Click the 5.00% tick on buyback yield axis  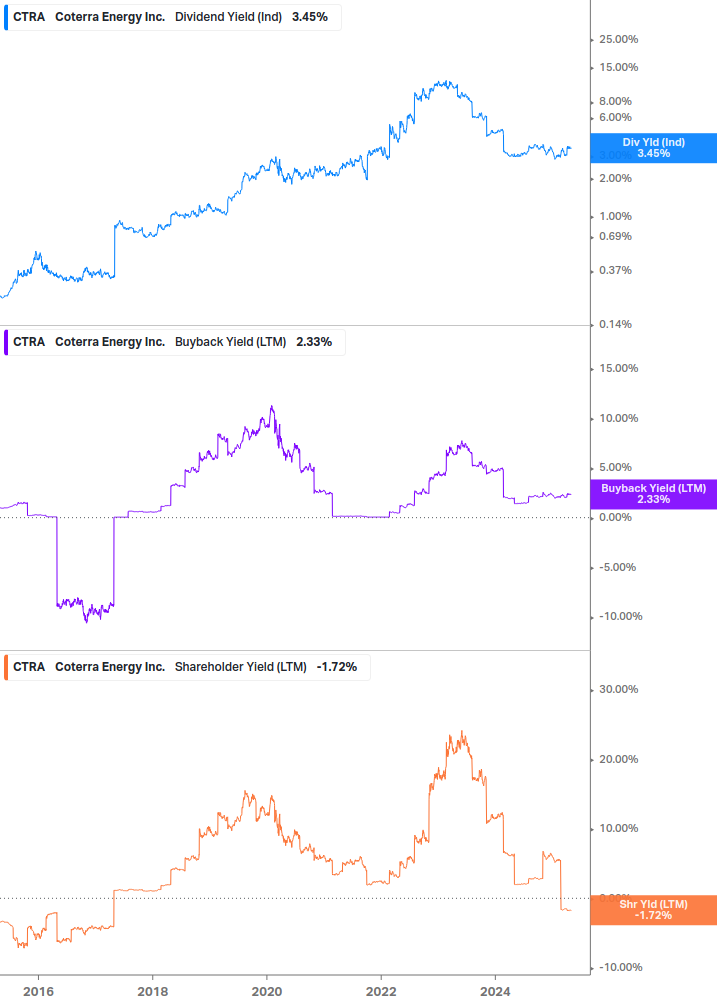(x=615, y=467)
